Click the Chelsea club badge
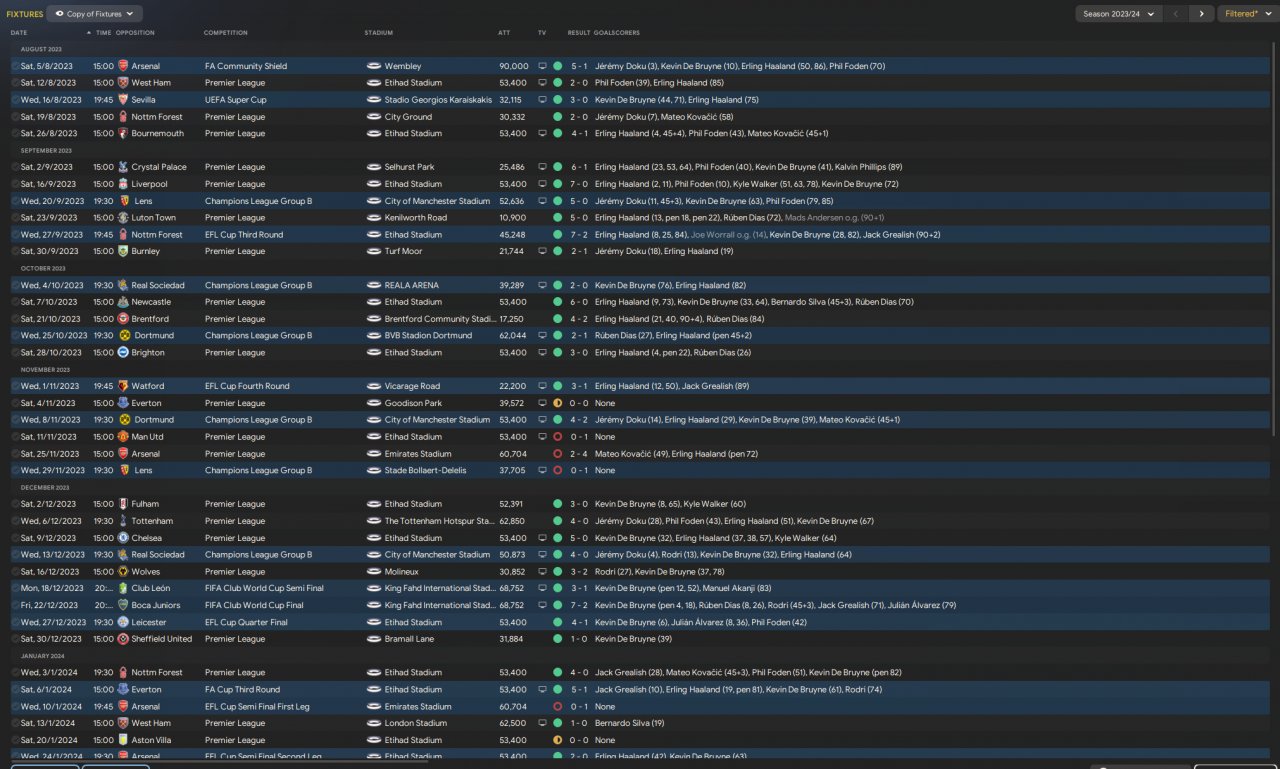 pyautogui.click(x=123, y=538)
